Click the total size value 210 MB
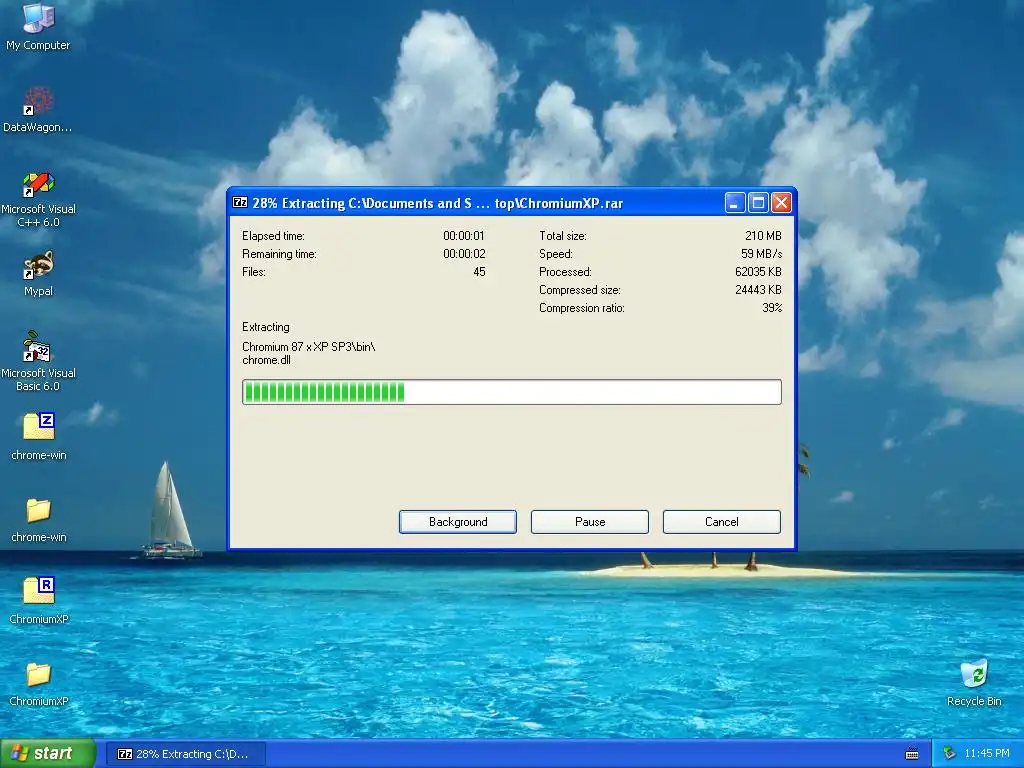The height and width of the screenshot is (768, 1024). tap(763, 236)
